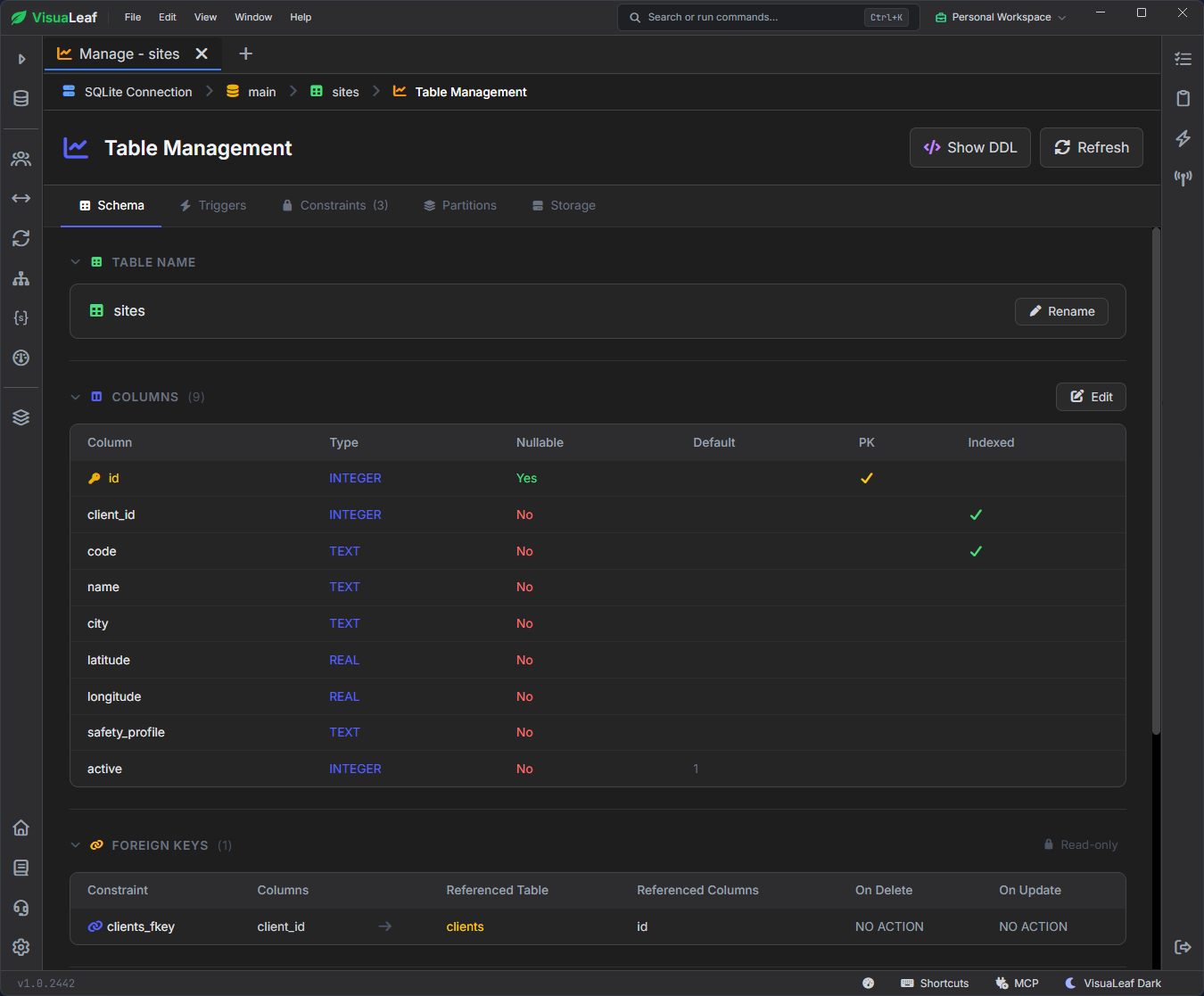The height and width of the screenshot is (996, 1204).
Task: Open the Window menu
Action: (x=253, y=17)
